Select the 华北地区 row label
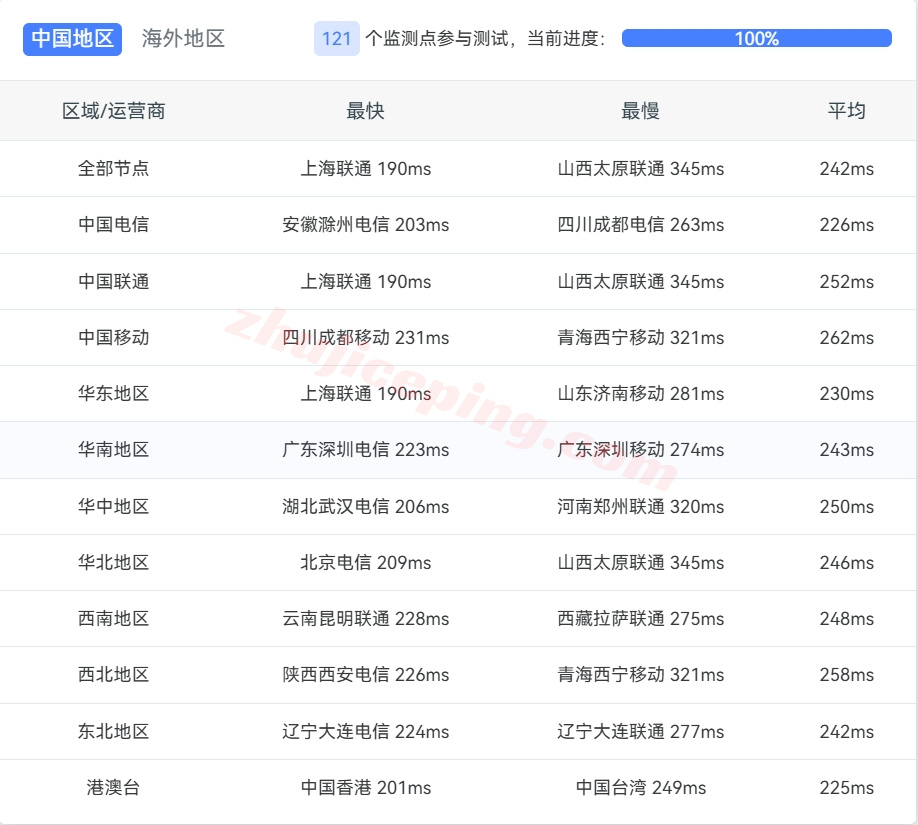Screen dimensions: 918x825 [x=114, y=563]
